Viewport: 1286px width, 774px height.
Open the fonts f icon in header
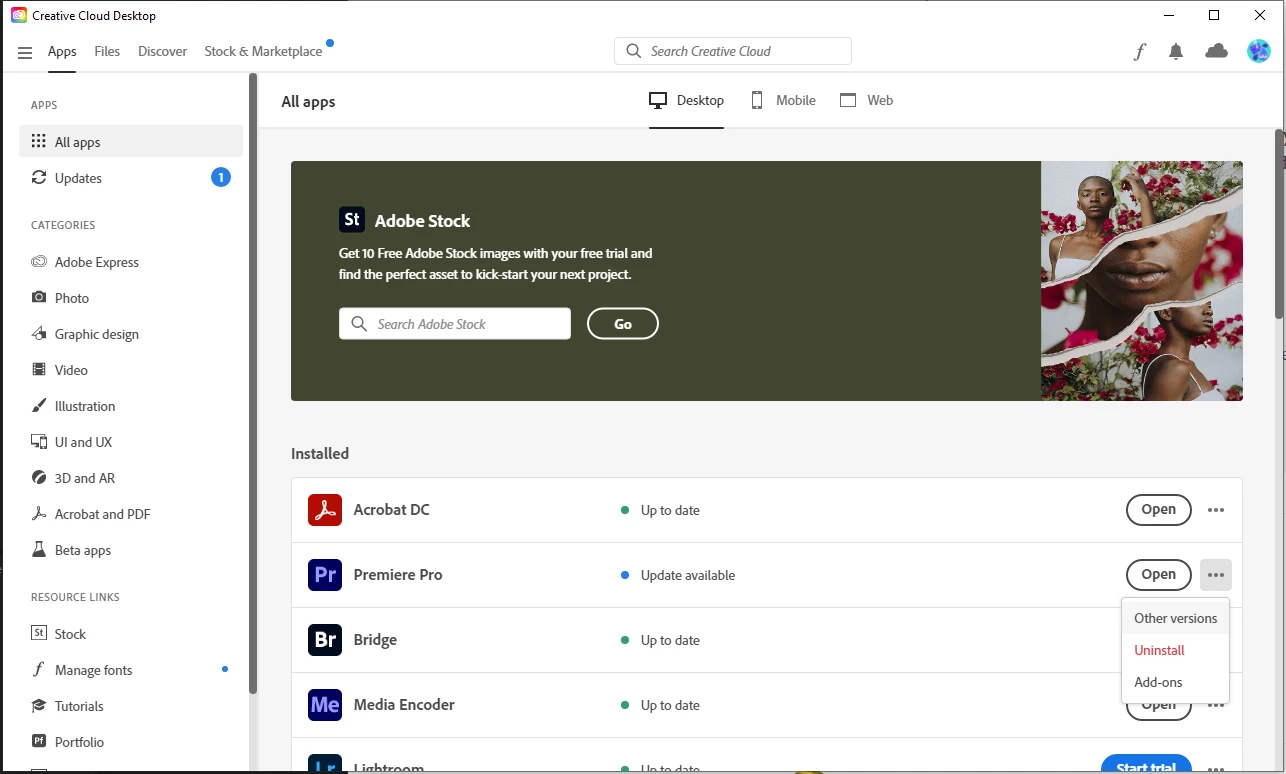point(1139,52)
